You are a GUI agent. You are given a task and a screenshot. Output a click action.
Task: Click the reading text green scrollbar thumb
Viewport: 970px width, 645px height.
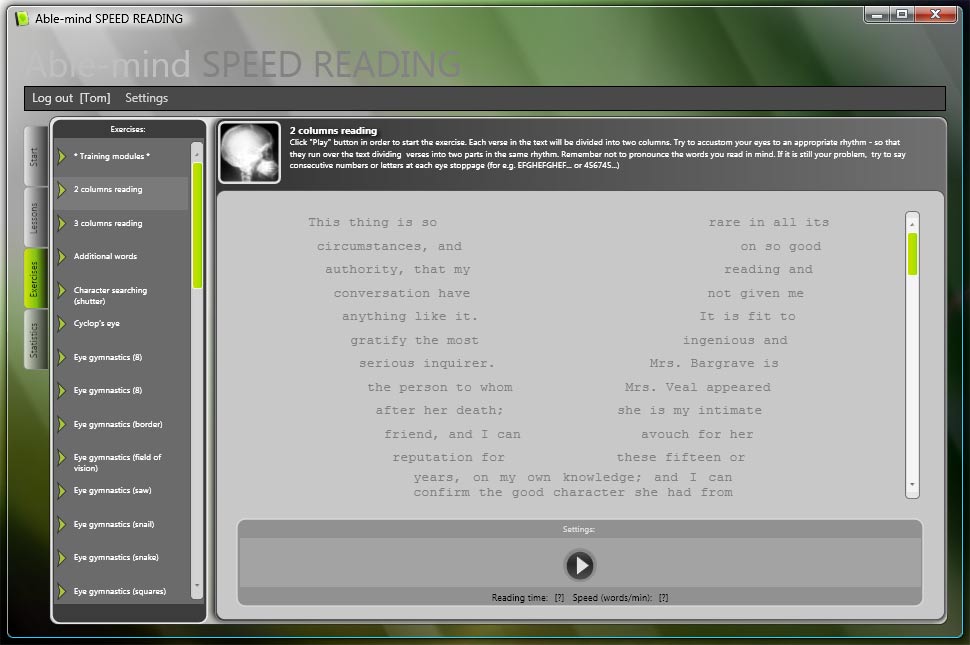pos(912,254)
